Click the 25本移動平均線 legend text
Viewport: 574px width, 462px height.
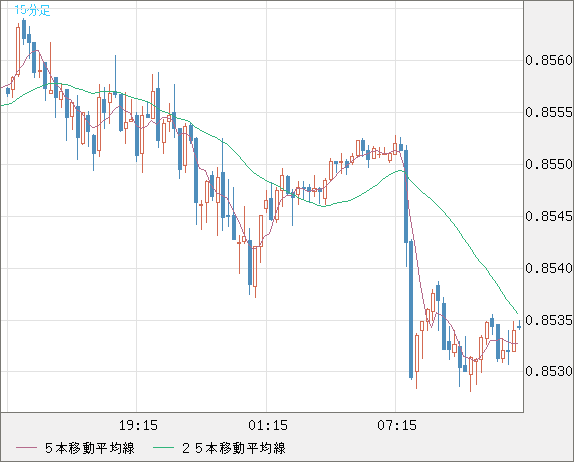[234, 448]
